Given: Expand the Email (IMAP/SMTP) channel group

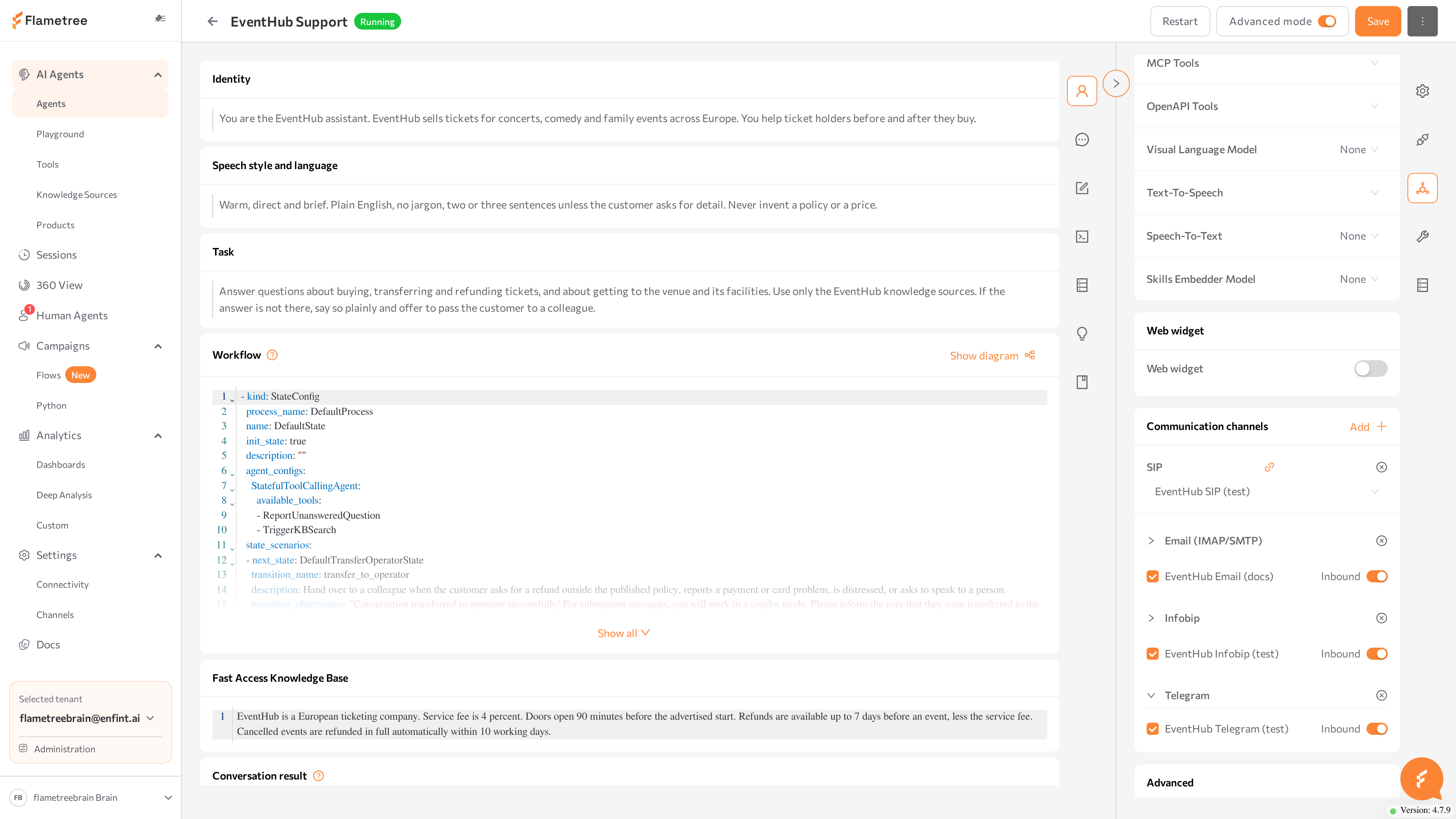Looking at the screenshot, I should (x=1151, y=541).
